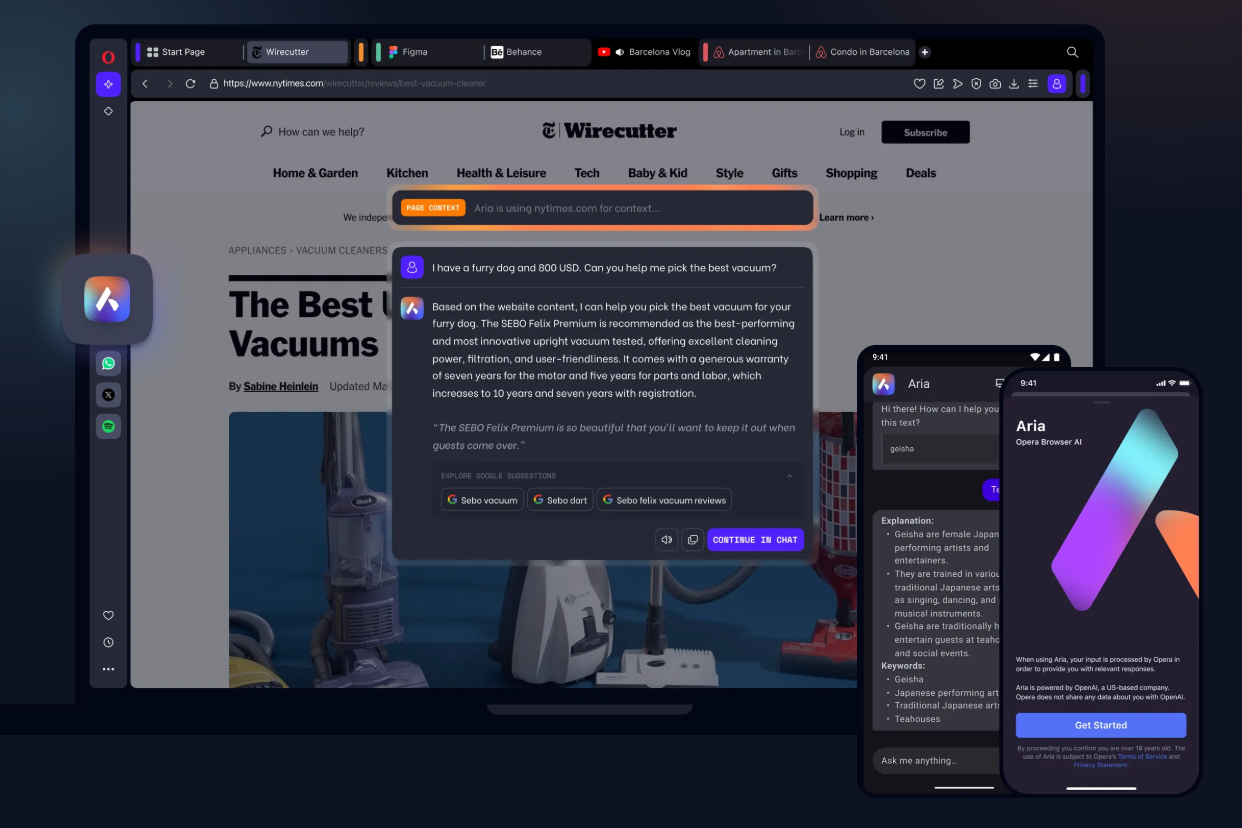This screenshot has width=1242, height=828.
Task: Open Privacy Statement link on iPhone
Action: (1101, 765)
